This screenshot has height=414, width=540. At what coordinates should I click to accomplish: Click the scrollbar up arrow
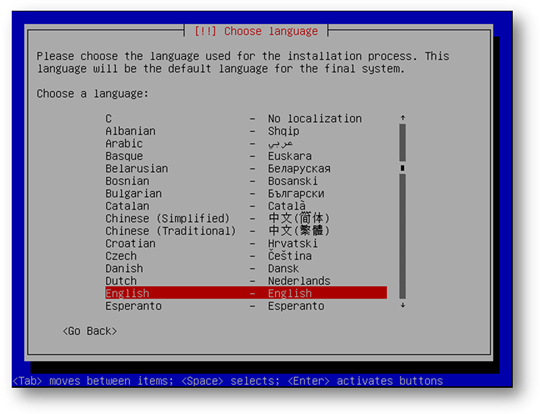tap(402, 118)
